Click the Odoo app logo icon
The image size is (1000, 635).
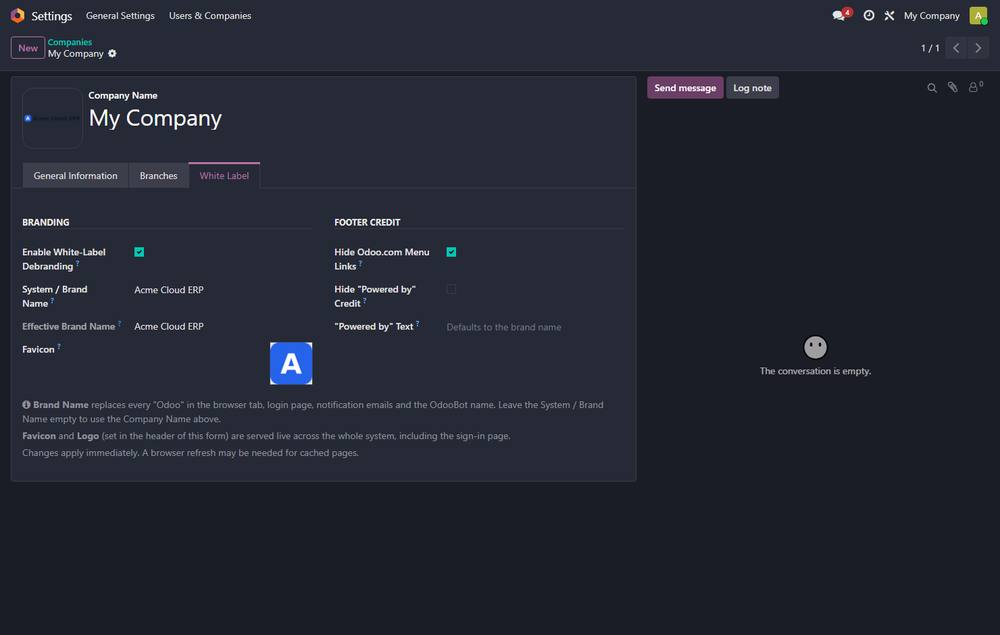(17, 15)
